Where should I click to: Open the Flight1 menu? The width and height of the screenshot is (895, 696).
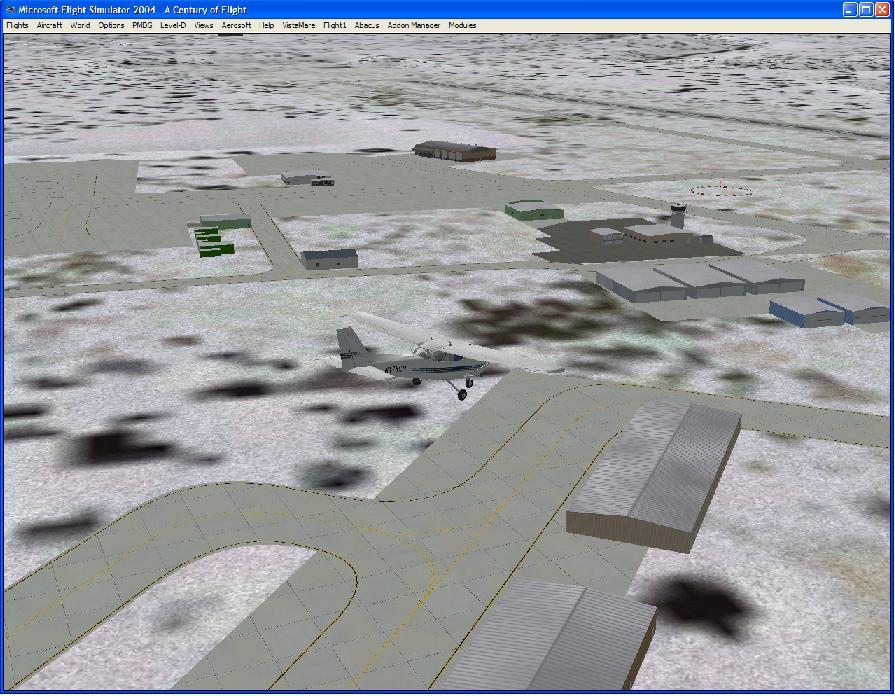click(x=334, y=25)
